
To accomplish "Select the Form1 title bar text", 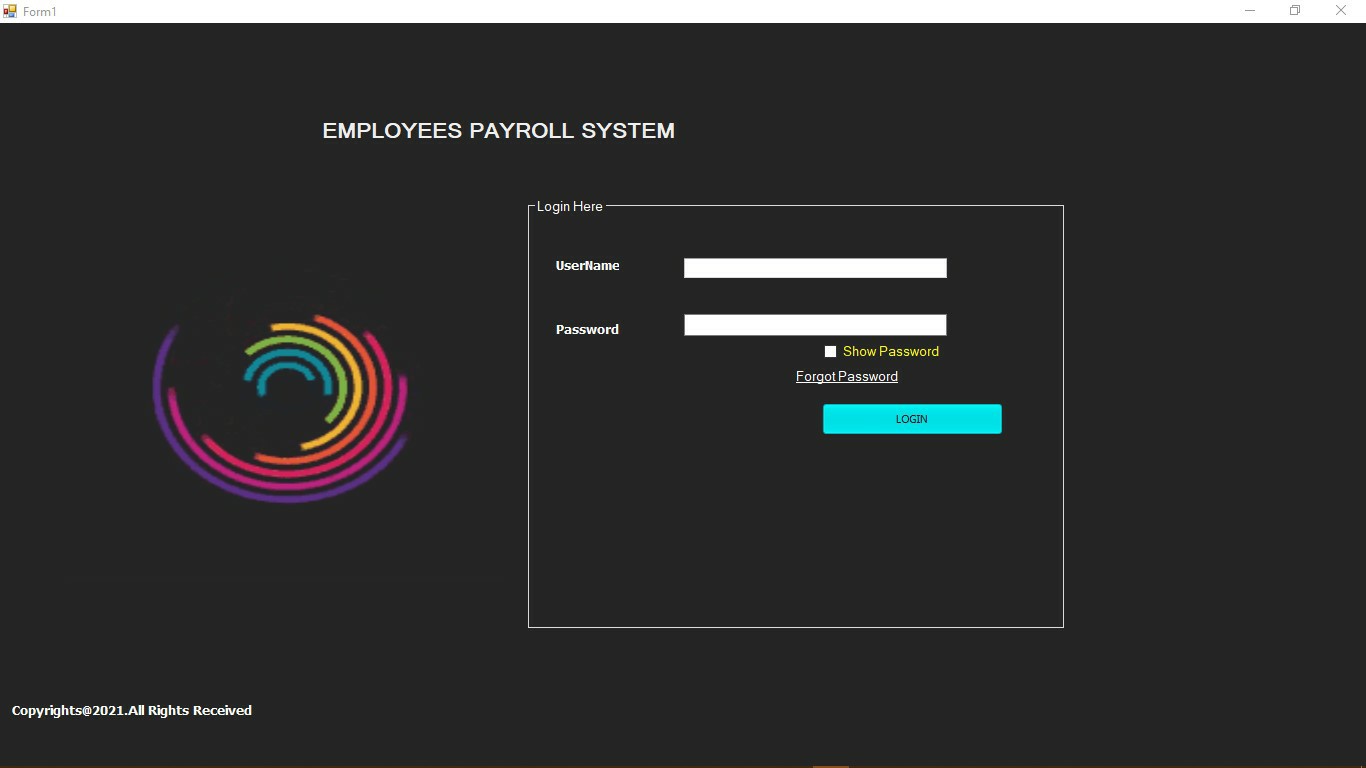I will pyautogui.click(x=41, y=11).
